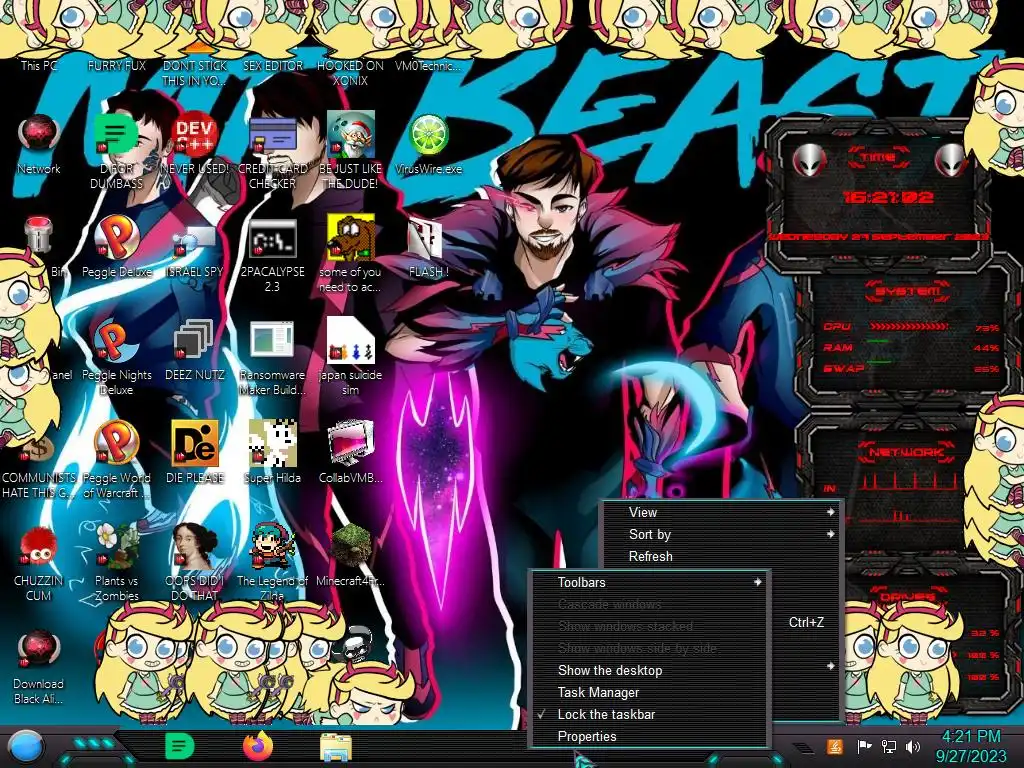1024x768 pixels.
Task: Open the japan suicide sim icon
Action: pos(351,341)
